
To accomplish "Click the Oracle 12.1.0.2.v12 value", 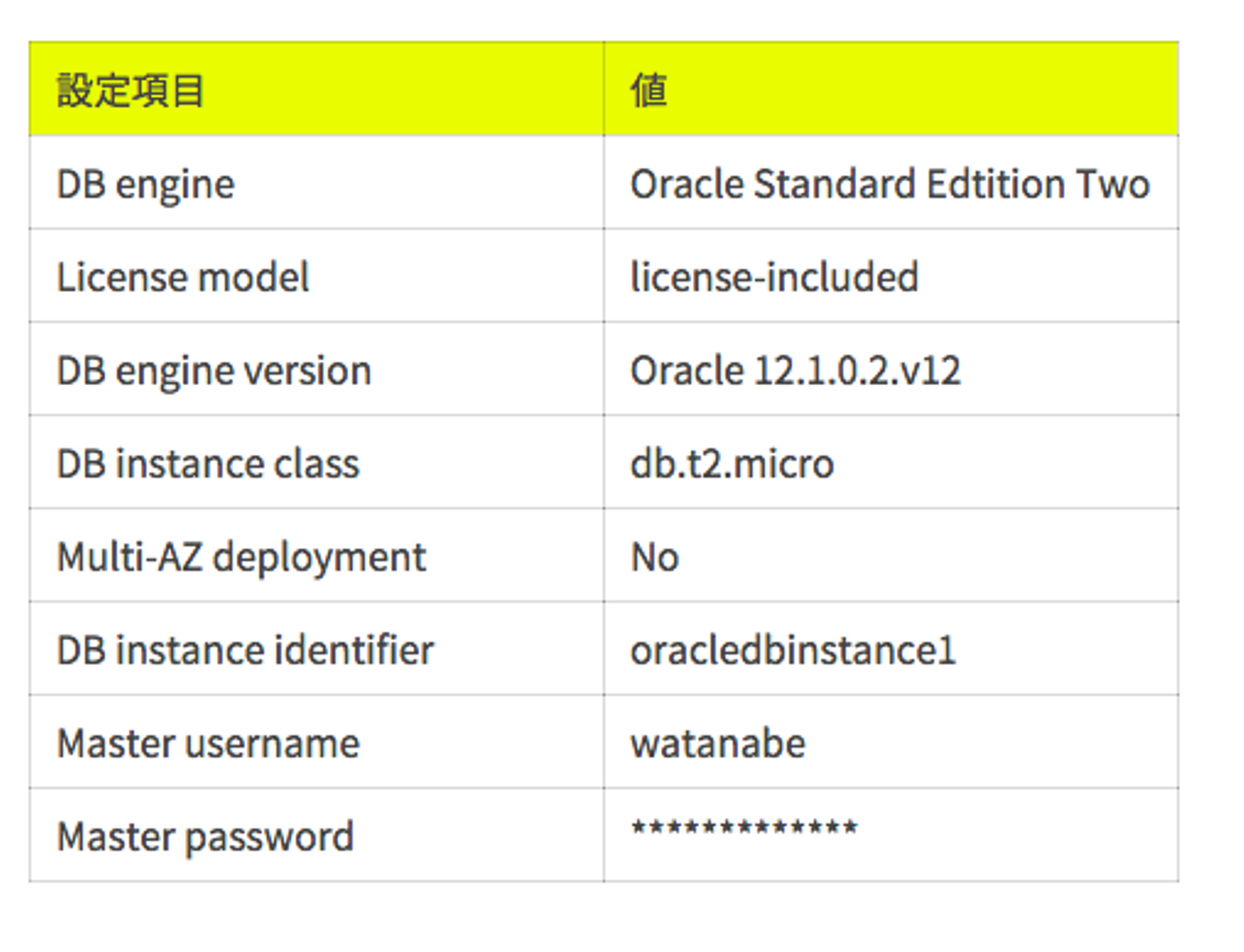I will click(795, 371).
